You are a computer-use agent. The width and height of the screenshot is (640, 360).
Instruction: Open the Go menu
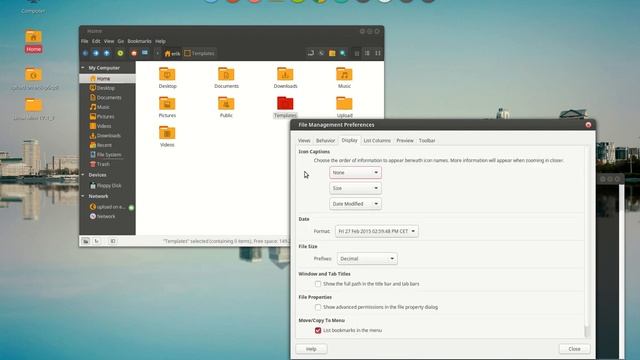coord(121,41)
